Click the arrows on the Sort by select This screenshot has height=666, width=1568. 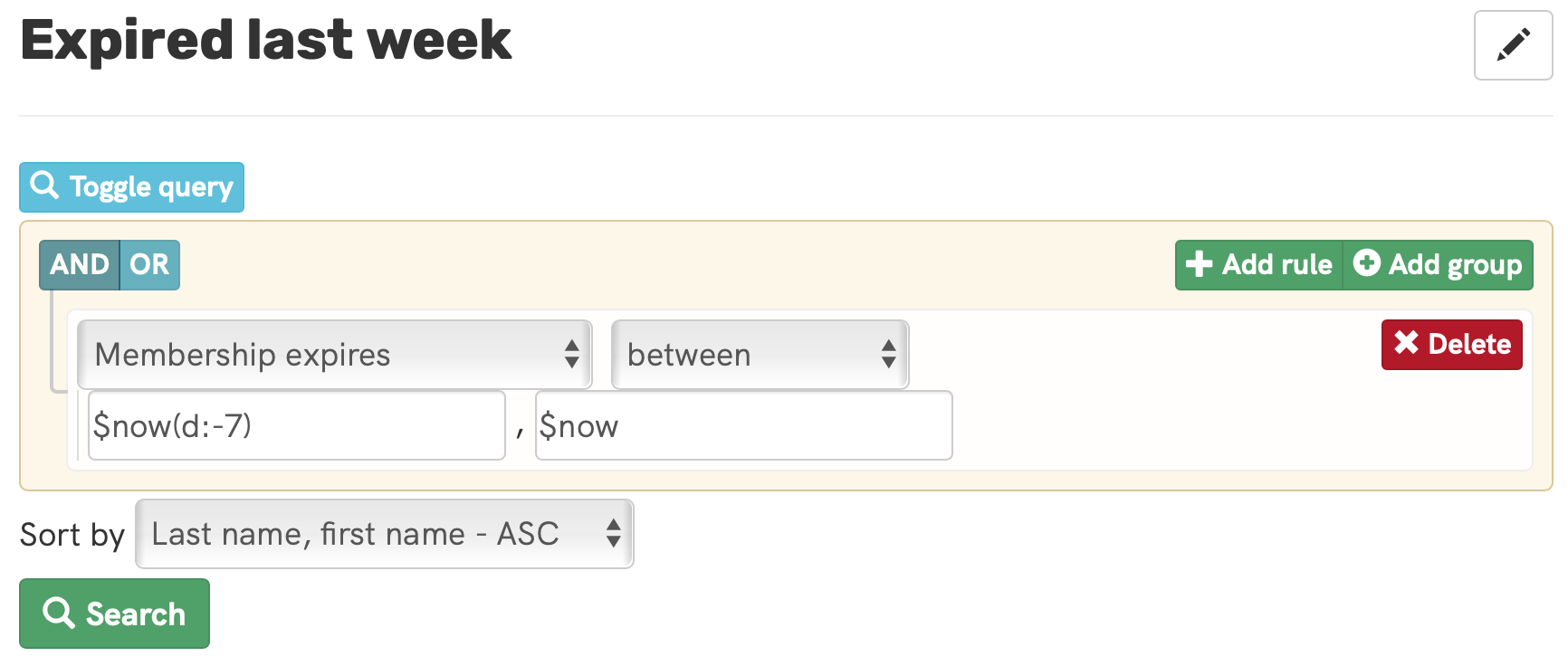[613, 534]
